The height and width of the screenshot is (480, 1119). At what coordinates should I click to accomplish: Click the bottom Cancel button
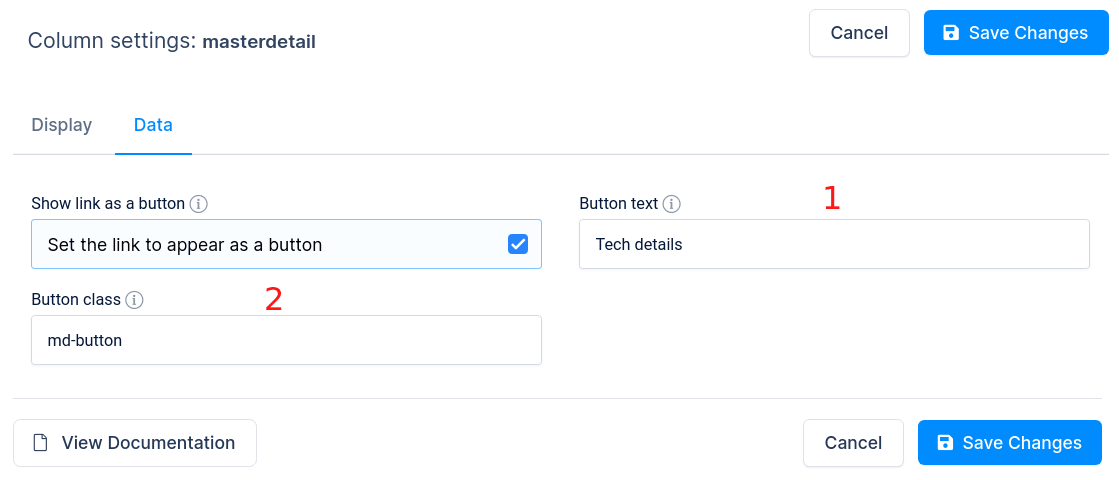click(854, 443)
